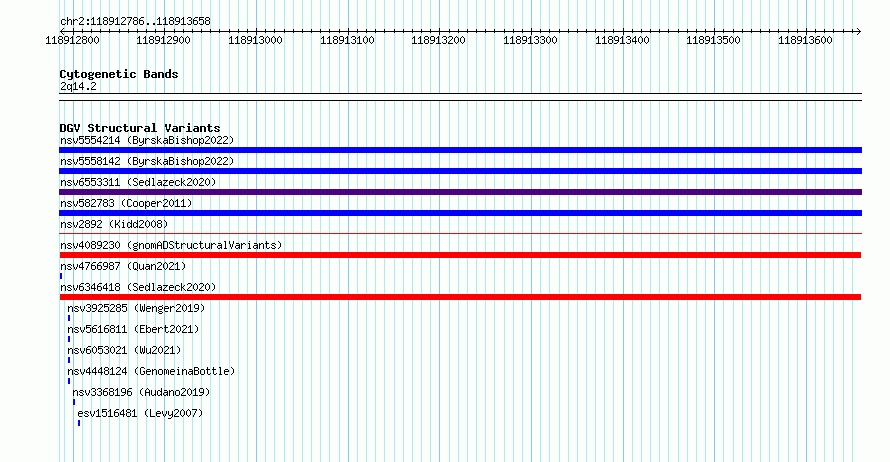Select the red bar under nsv4089230
The image size is (890, 462).
[x=460, y=255]
